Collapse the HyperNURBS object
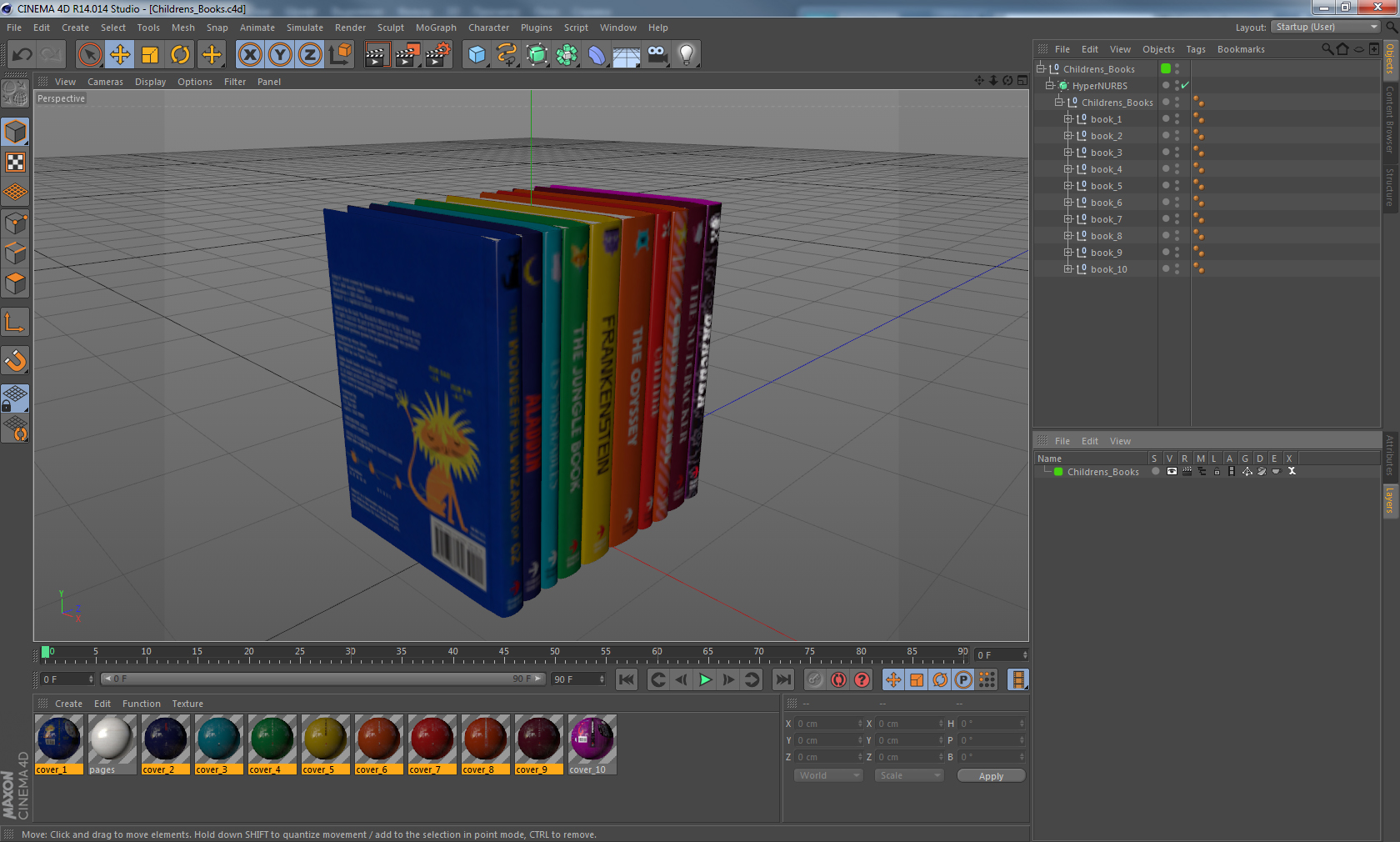This screenshot has width=1400, height=842. 1049,86
